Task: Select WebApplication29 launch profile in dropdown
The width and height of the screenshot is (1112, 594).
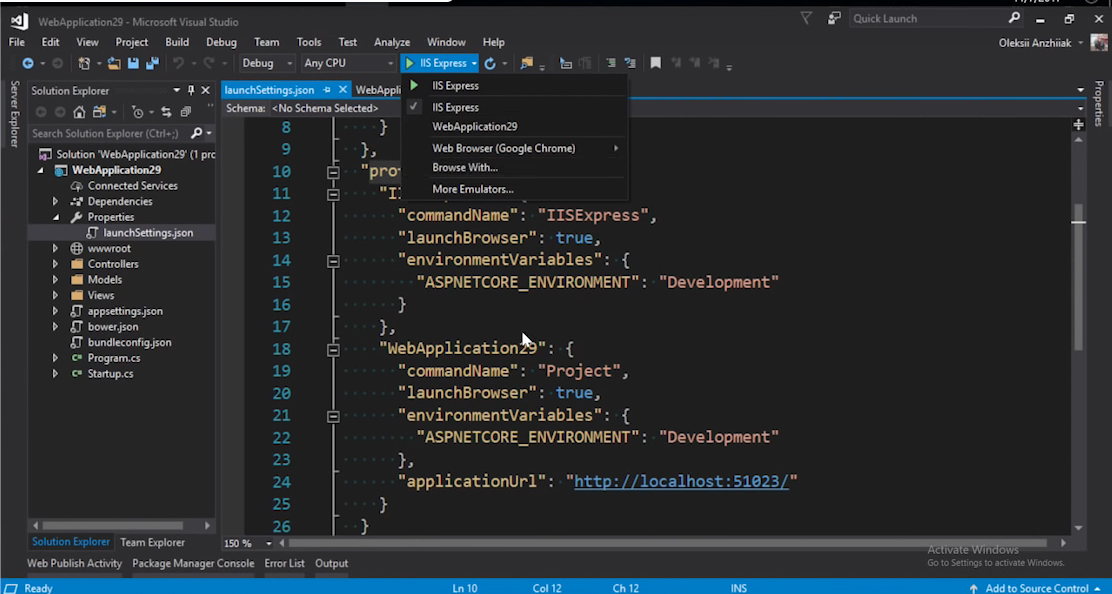Action: [x=474, y=127]
